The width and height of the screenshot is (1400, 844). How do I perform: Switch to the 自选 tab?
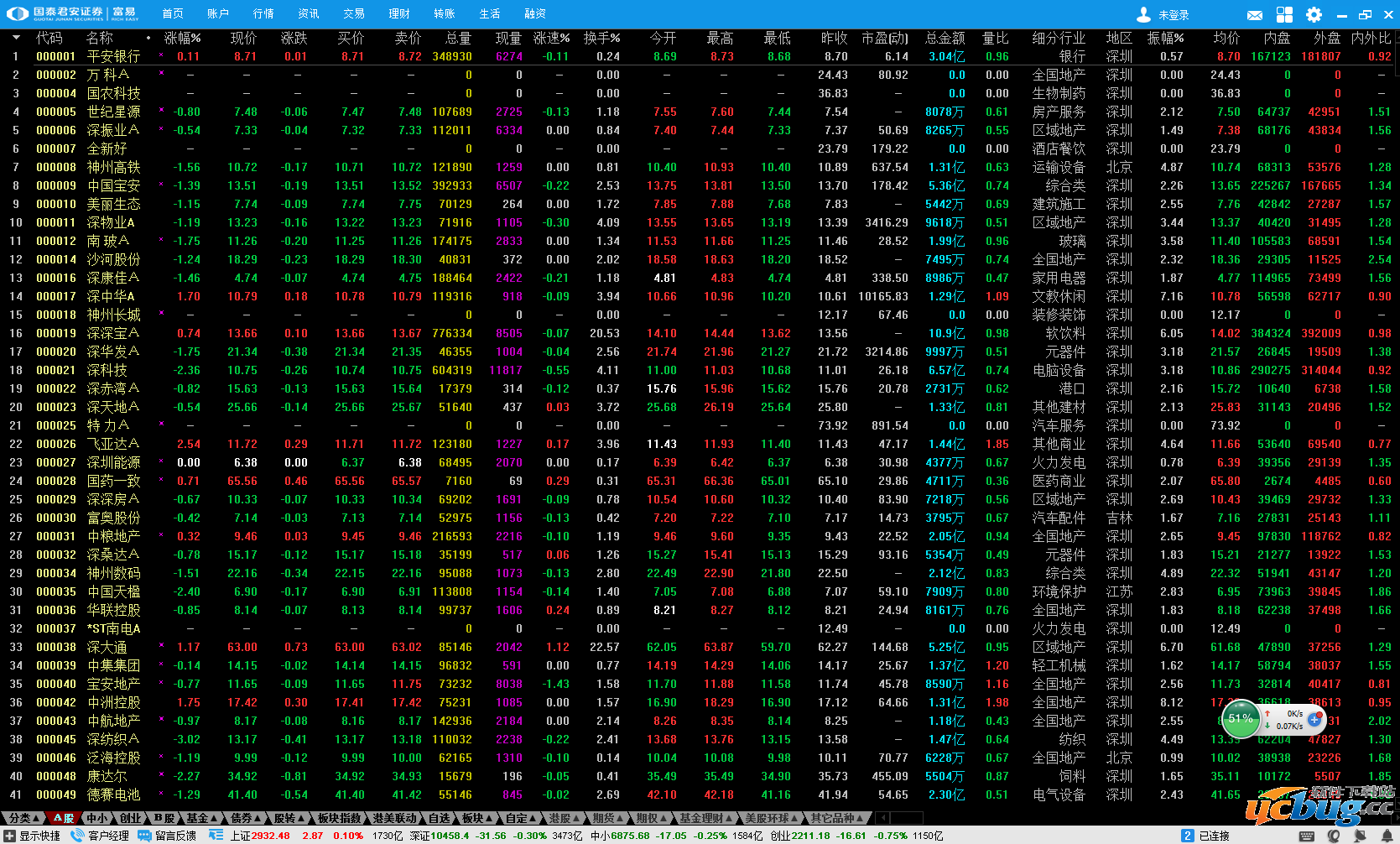pyautogui.click(x=439, y=818)
